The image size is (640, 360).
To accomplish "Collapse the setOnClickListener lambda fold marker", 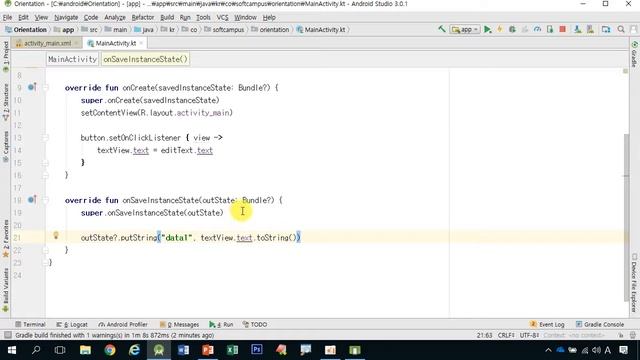I will (46, 138).
